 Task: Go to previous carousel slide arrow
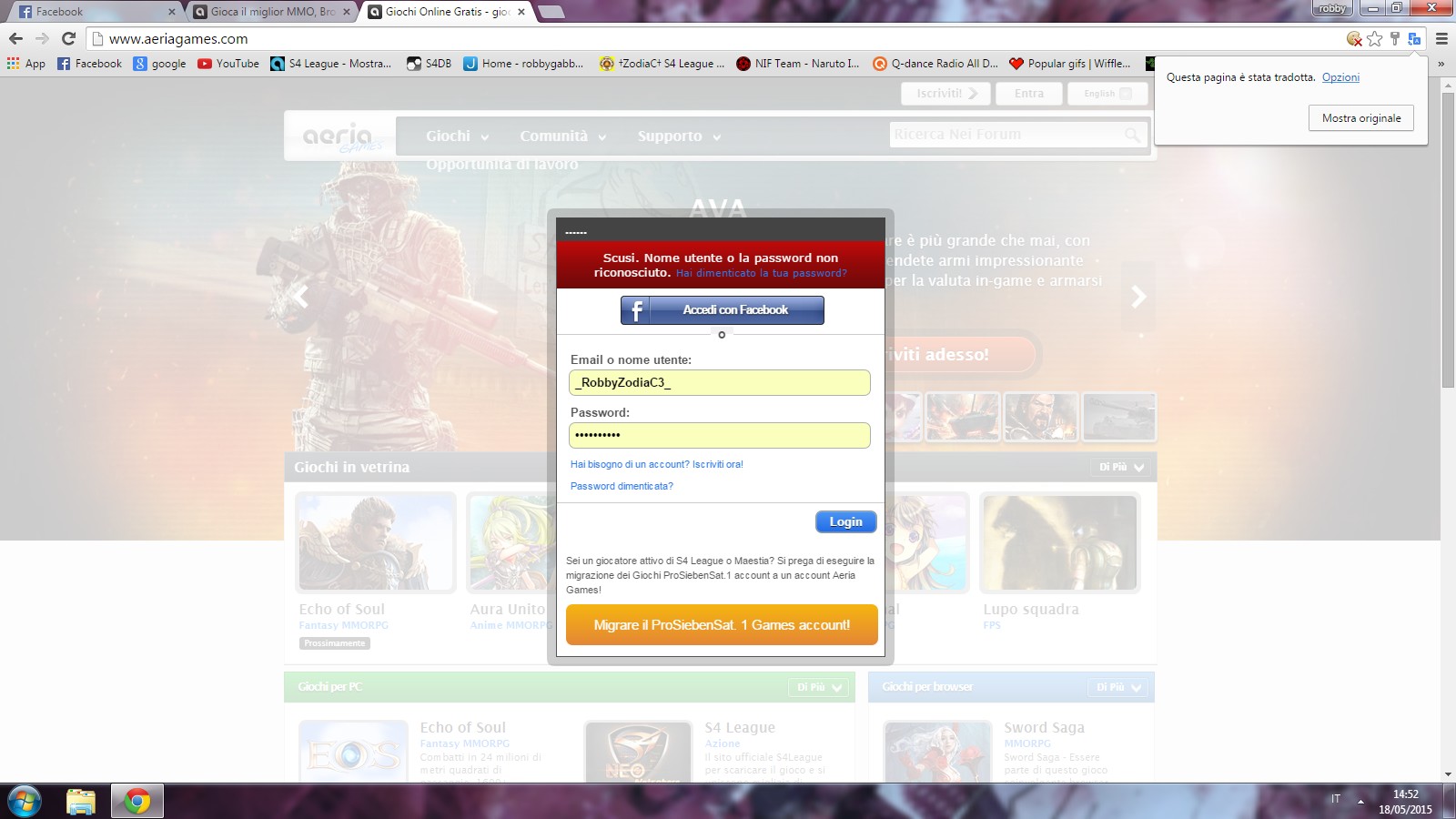[301, 297]
